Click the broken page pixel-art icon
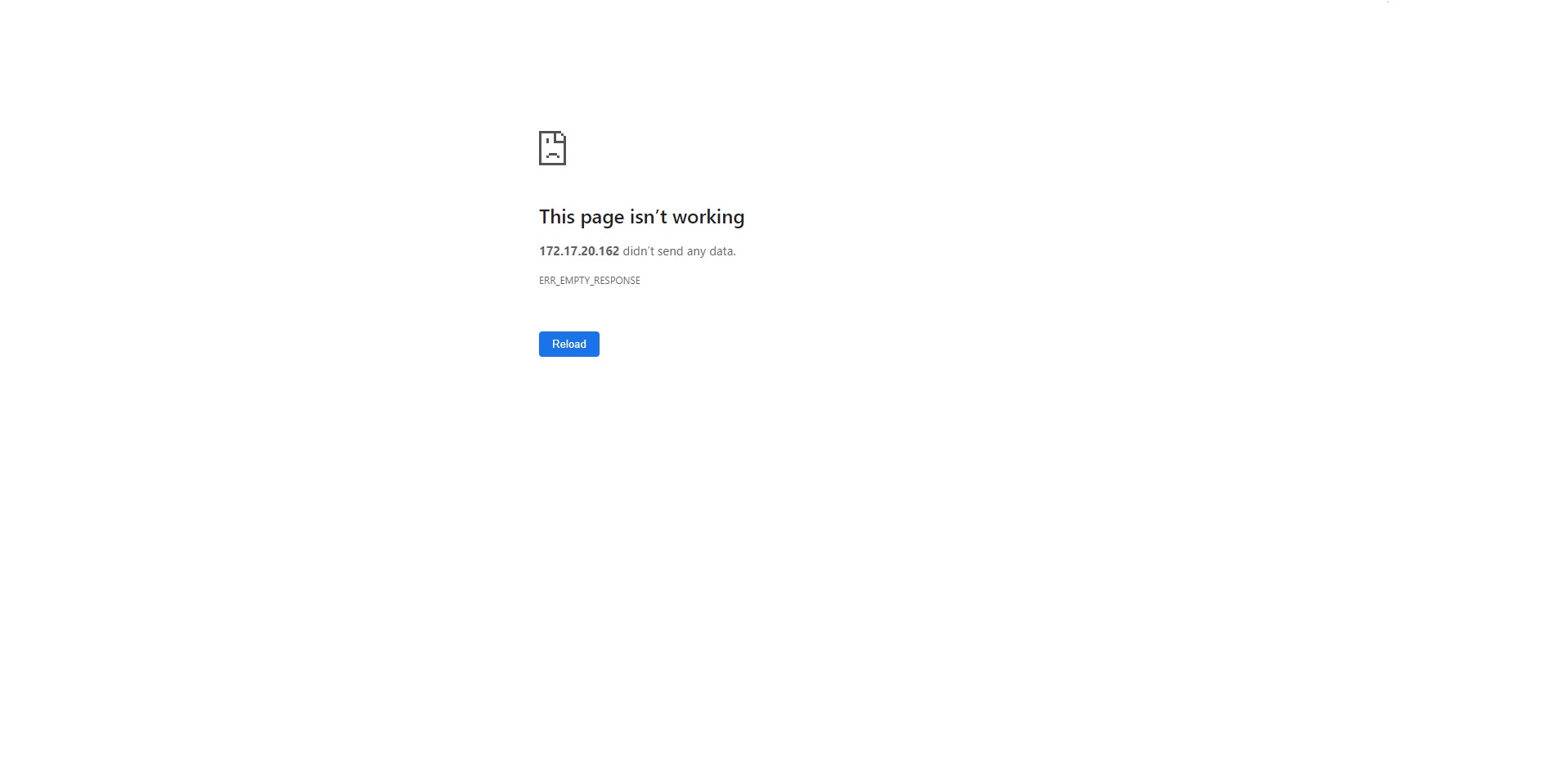 (x=552, y=148)
